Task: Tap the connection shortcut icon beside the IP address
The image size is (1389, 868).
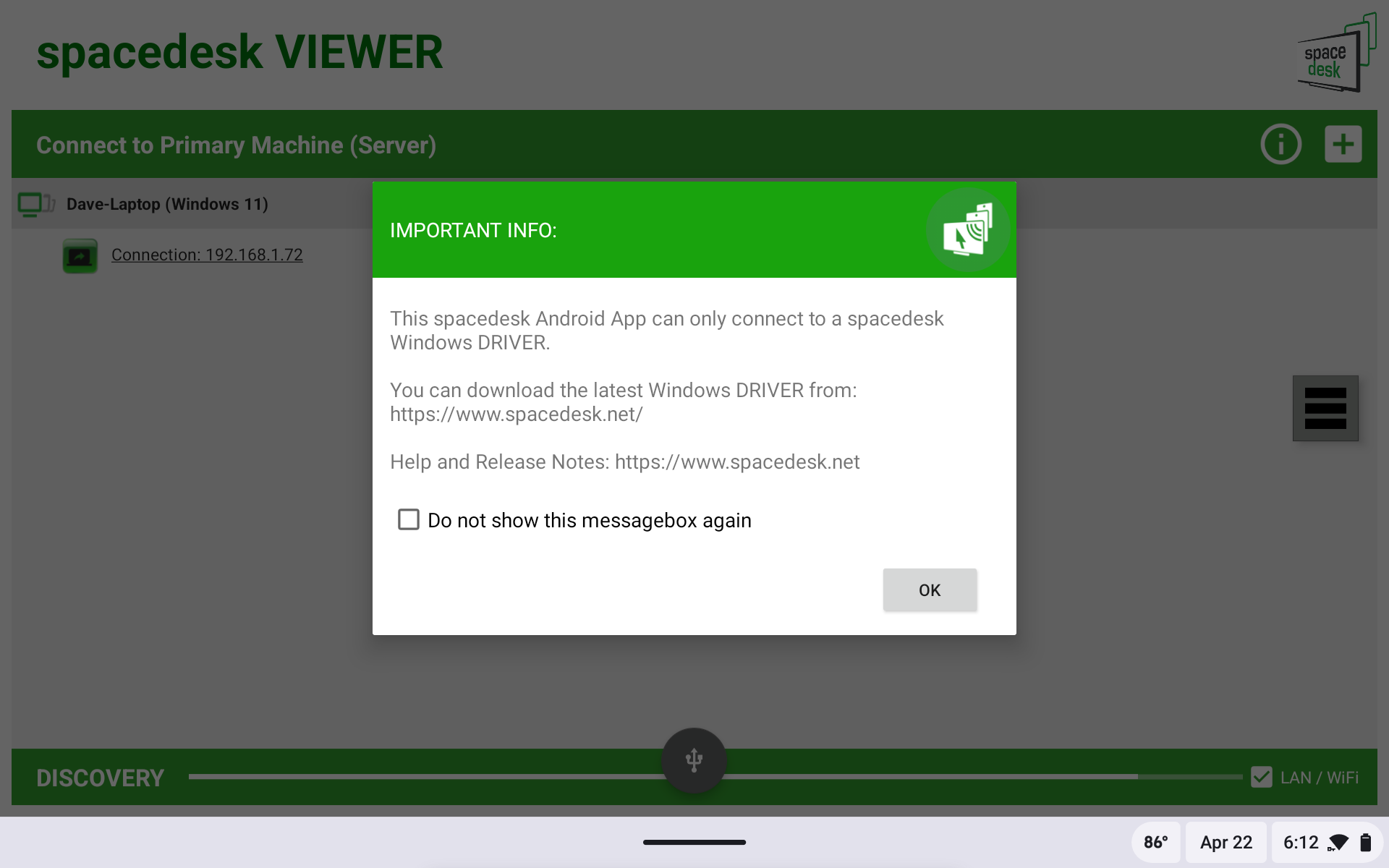Action: tap(80, 255)
